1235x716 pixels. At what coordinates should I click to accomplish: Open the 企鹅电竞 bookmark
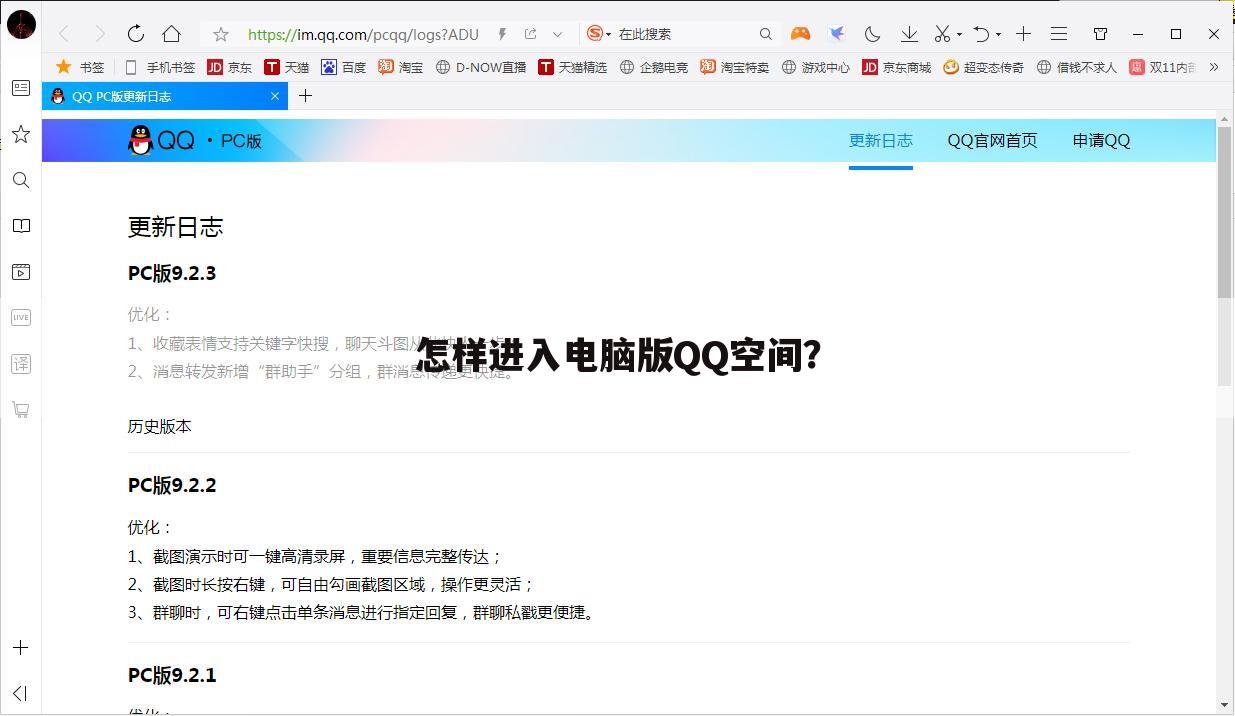click(x=653, y=67)
